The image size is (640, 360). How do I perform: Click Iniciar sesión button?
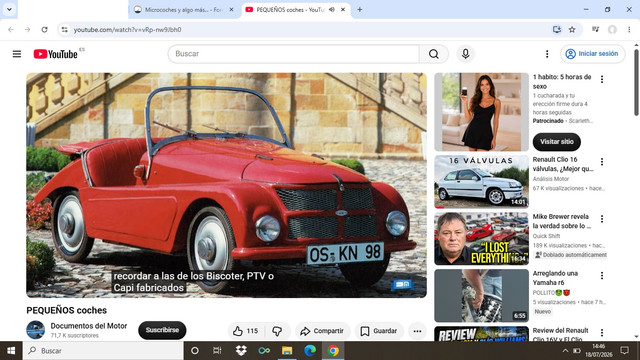pos(593,54)
